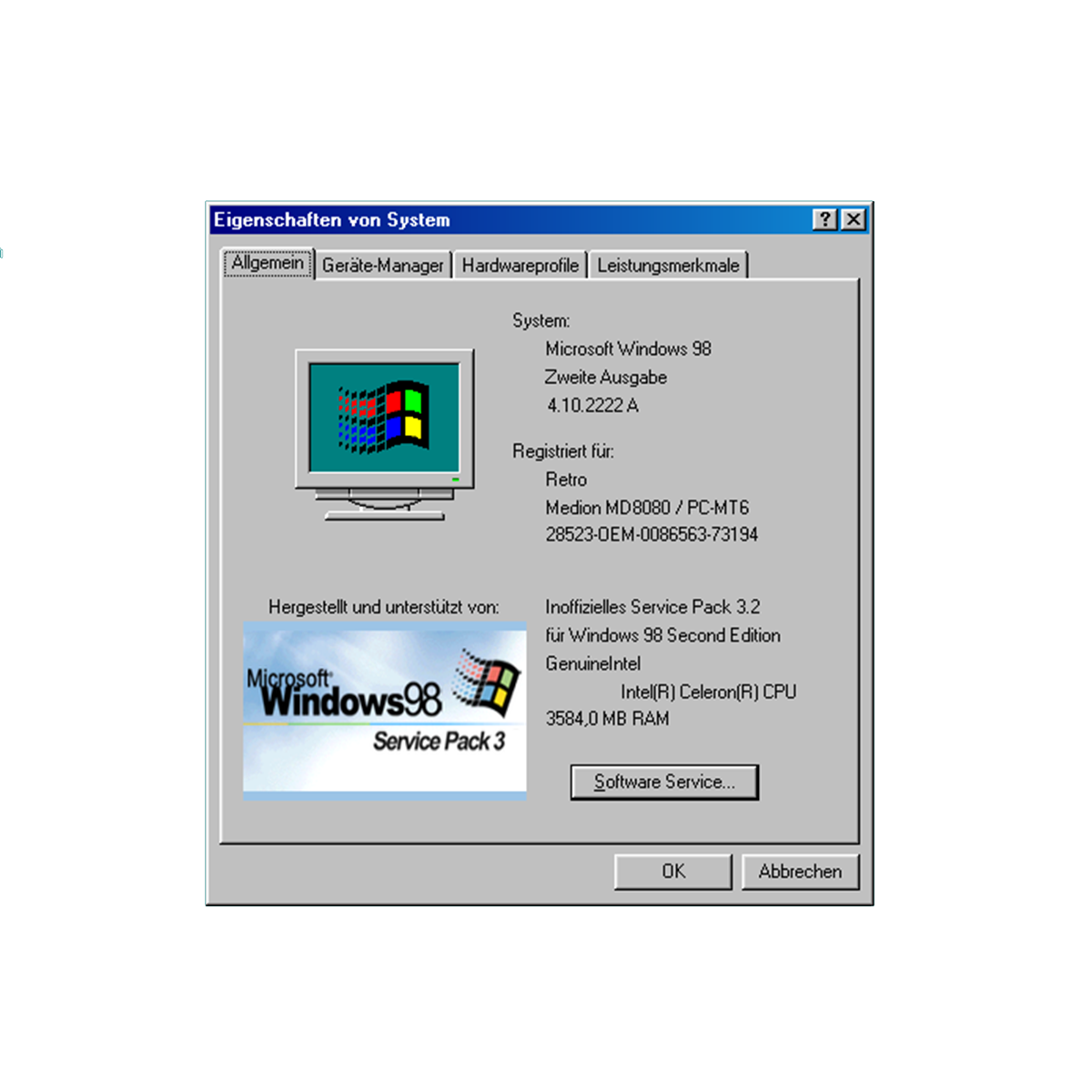Click the product ID 28523-OEM-0086563-73194

(652, 535)
